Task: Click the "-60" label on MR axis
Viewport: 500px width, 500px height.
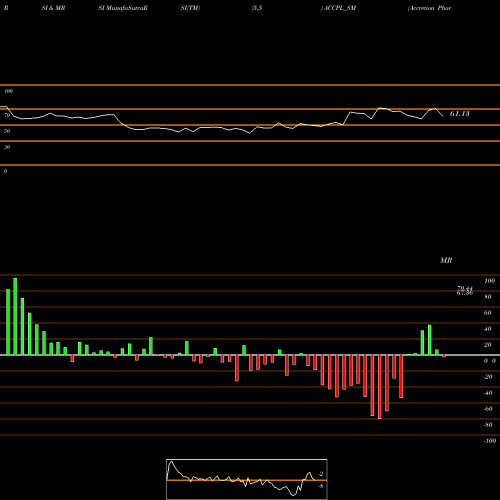Action: click(x=488, y=409)
